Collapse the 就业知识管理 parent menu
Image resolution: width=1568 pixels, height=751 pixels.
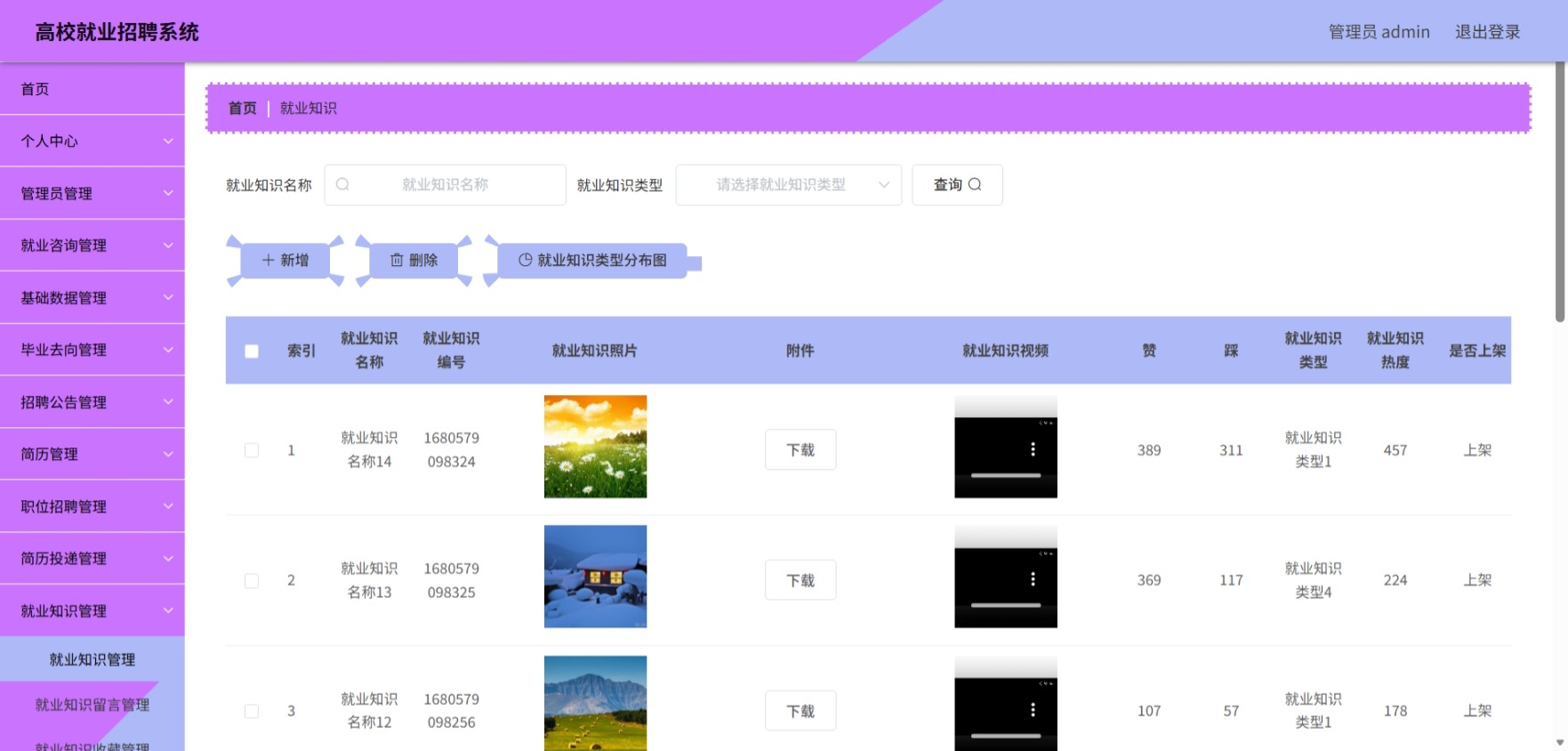coord(92,610)
